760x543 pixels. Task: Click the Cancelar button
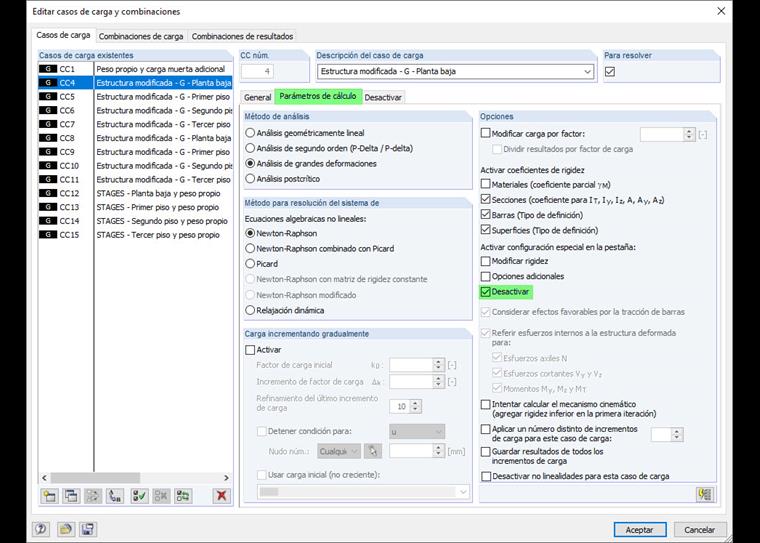click(699, 529)
